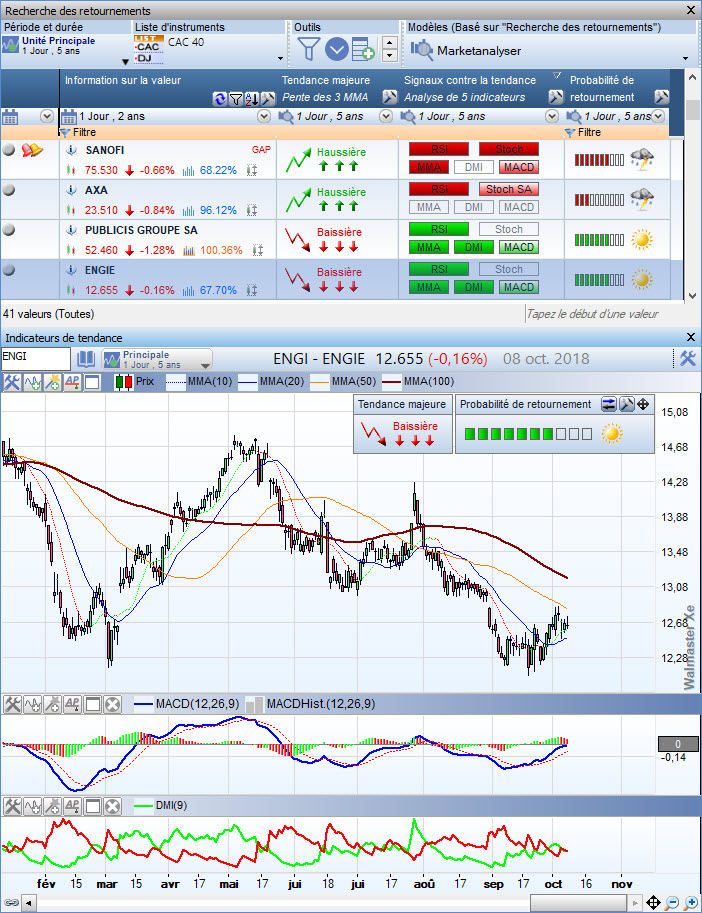Toggle the round marker for PUBLICIS GROUPE SA
The height and width of the screenshot is (913, 702).
point(9,229)
